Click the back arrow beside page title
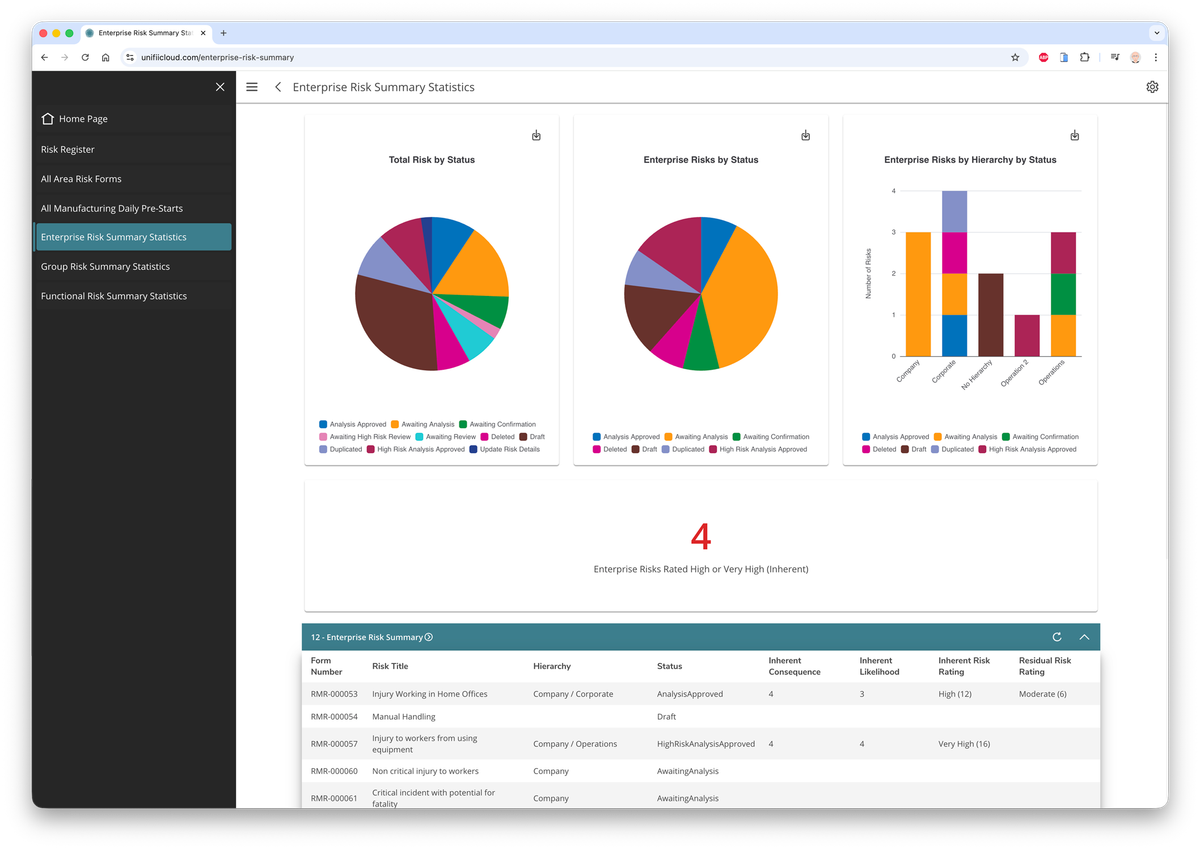 (278, 87)
